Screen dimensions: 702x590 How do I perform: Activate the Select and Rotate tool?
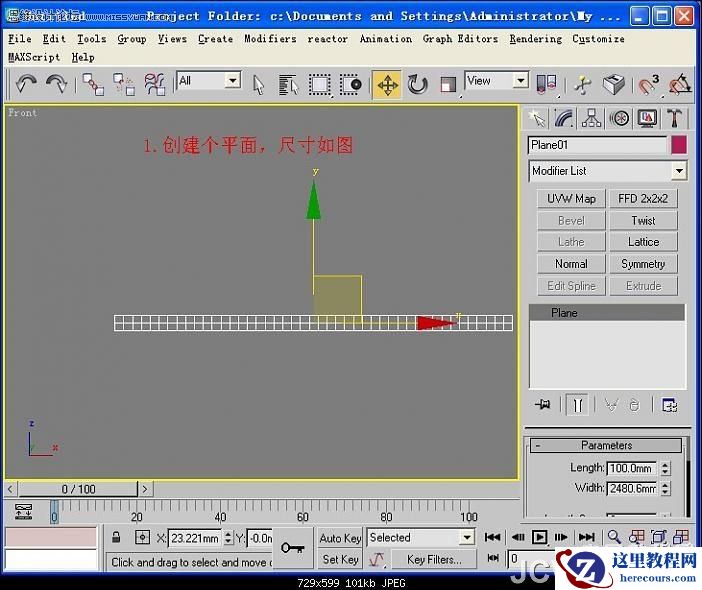tap(417, 84)
